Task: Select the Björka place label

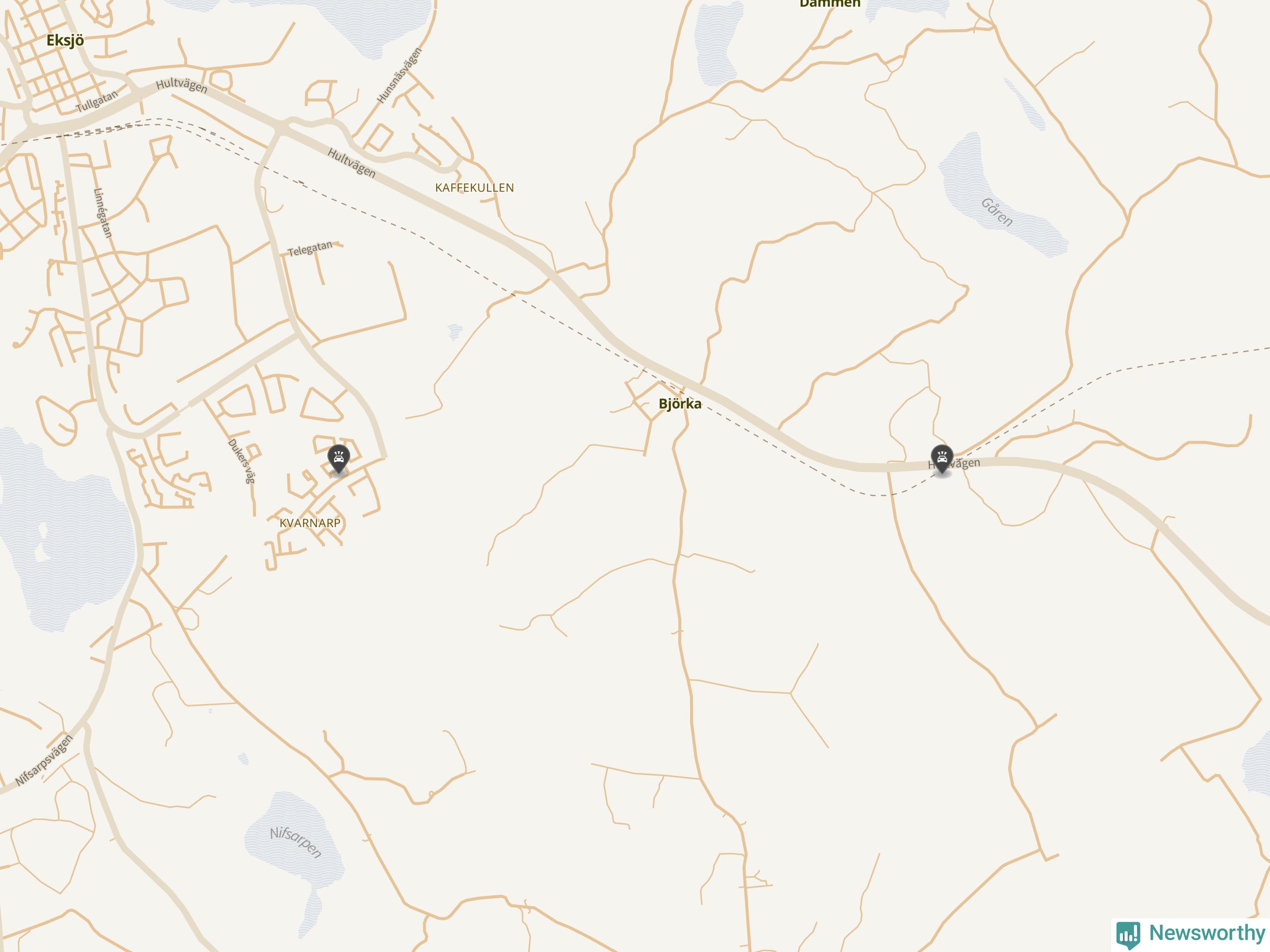Action: 680,404
